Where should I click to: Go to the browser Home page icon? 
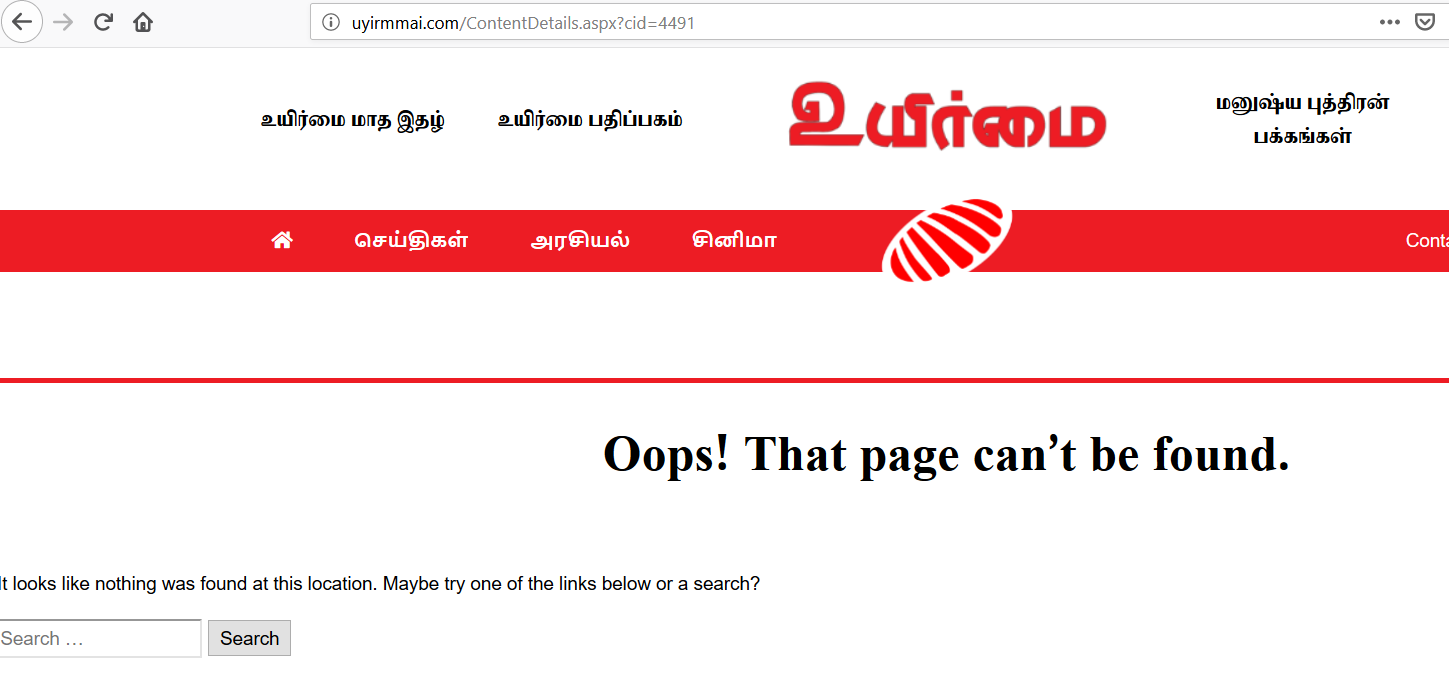[x=143, y=22]
